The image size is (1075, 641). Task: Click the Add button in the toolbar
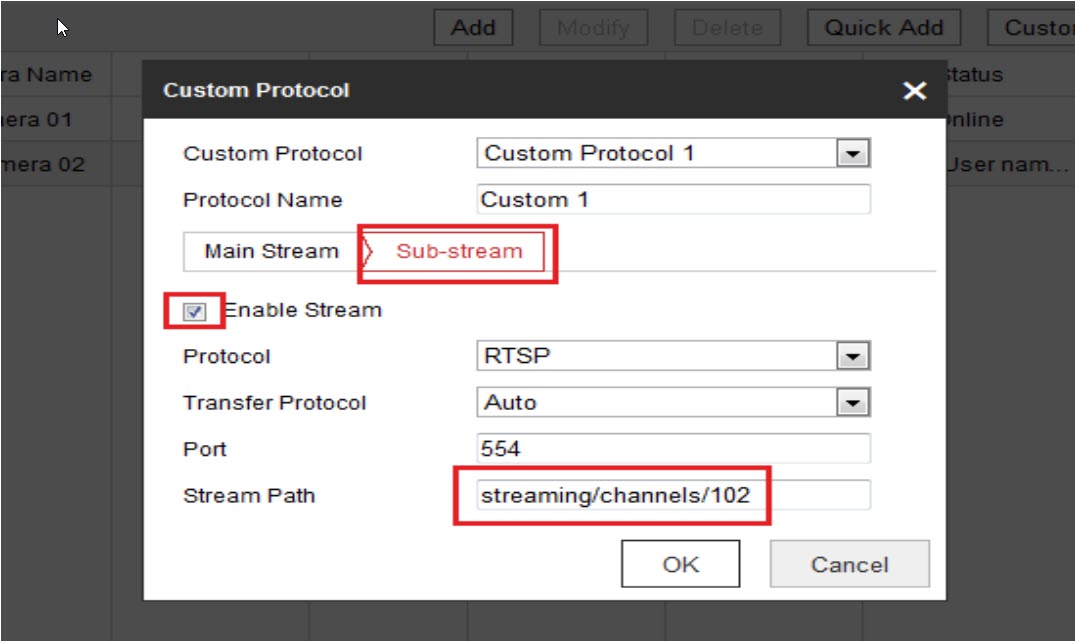point(473,28)
